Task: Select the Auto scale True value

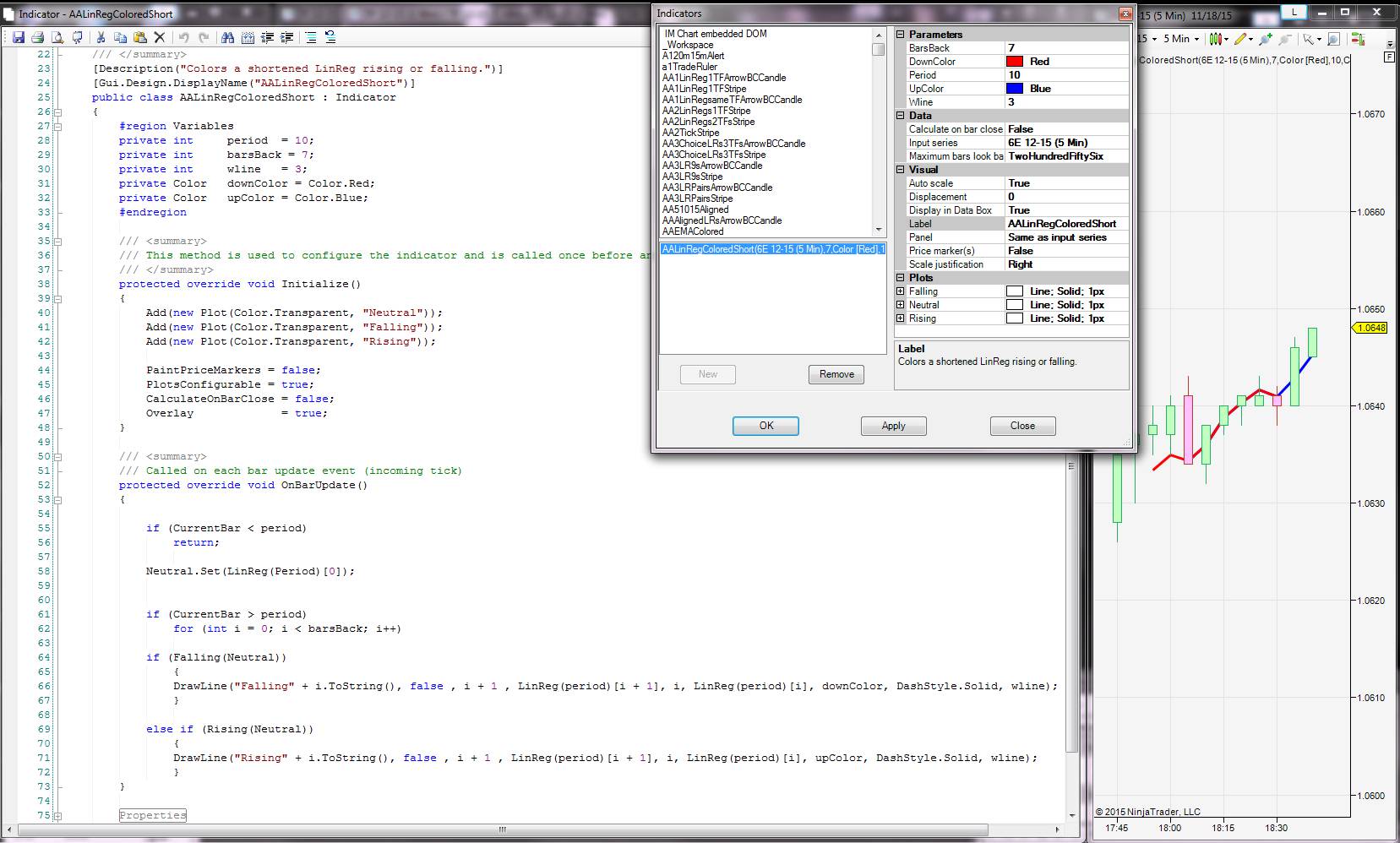Action: point(1066,183)
